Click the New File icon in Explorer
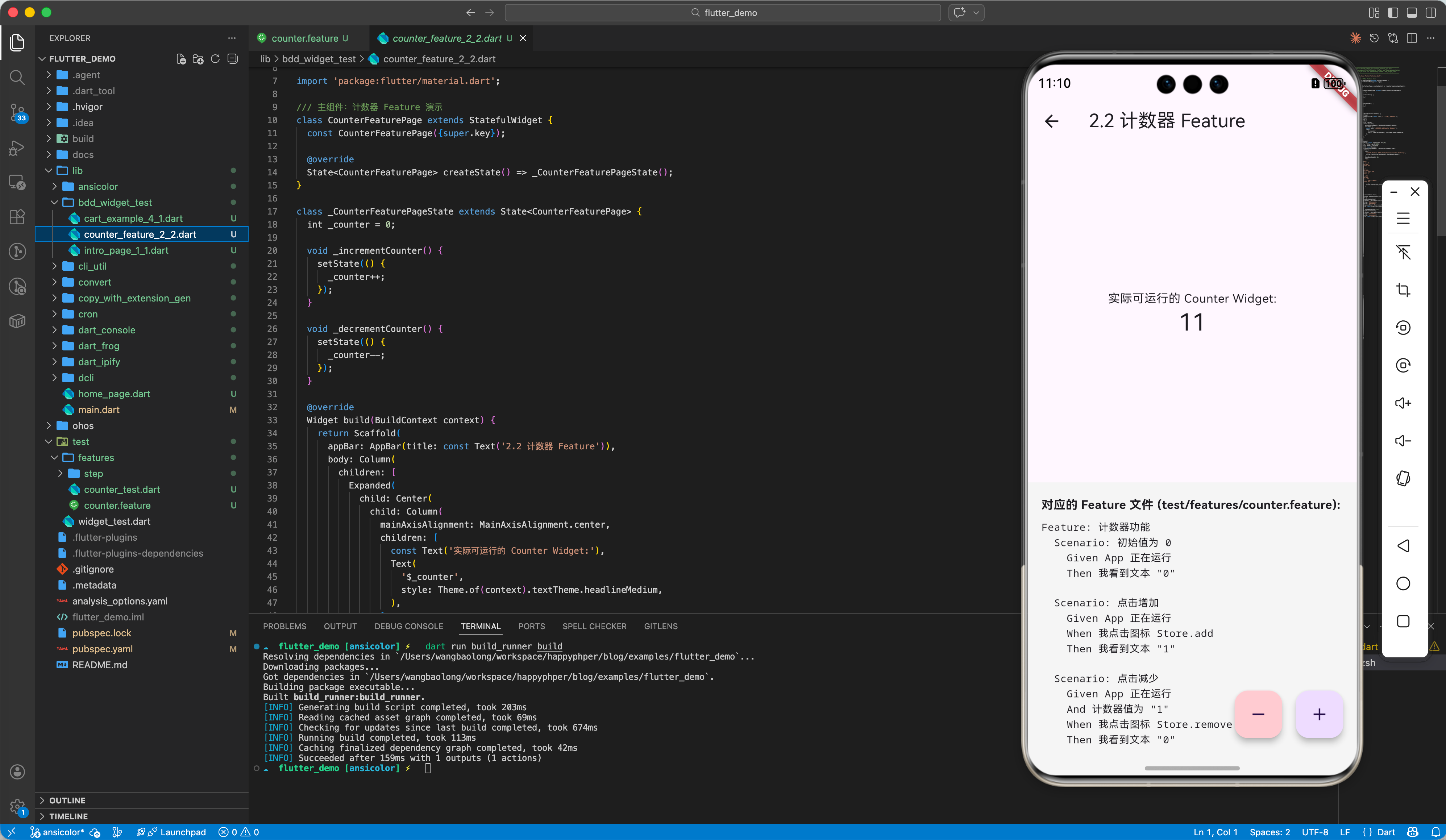Viewport: 1446px width, 840px height. coord(181,59)
